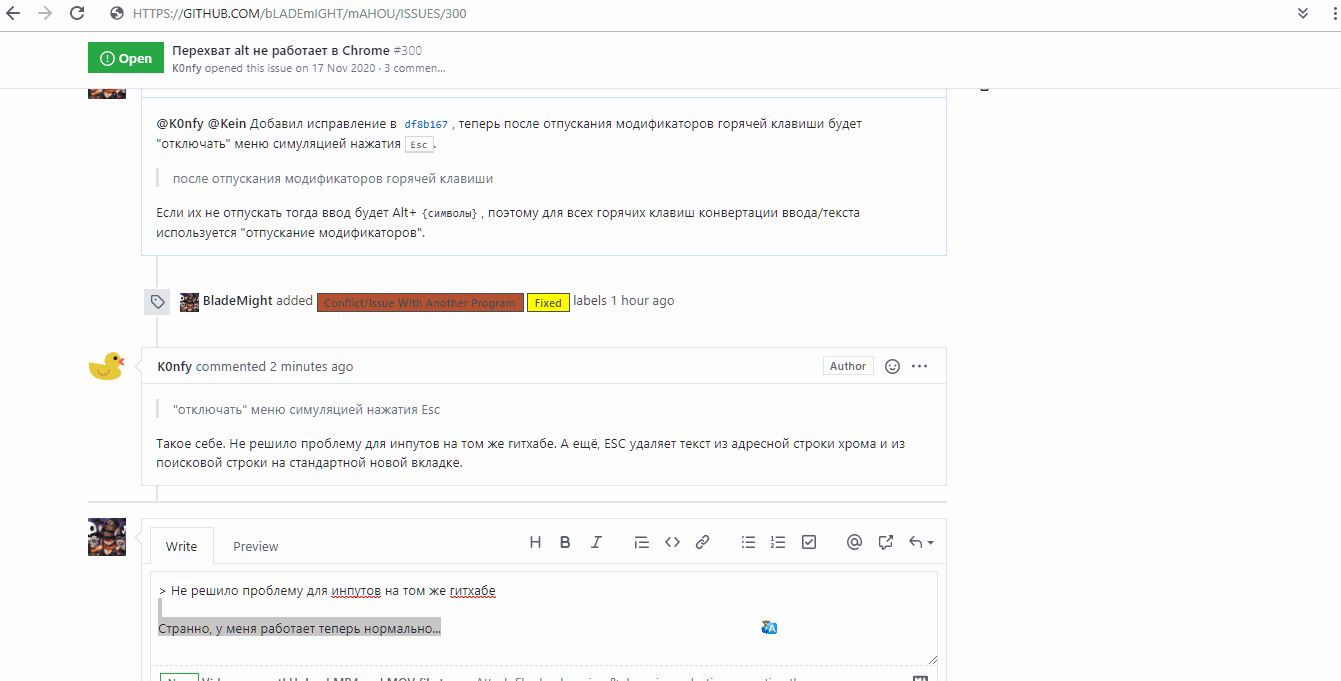The image size is (1341, 681).
Task: Click the quoted 'отключать меню симуляцией' blockquote
Action: pos(306,410)
